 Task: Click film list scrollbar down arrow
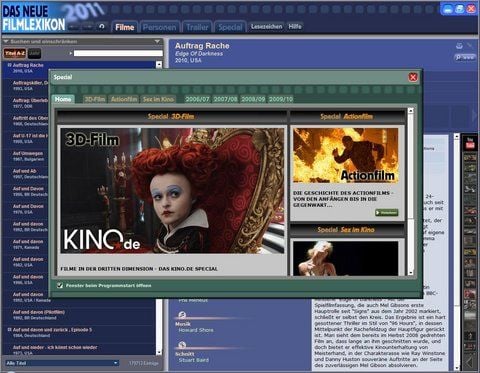pos(159,352)
